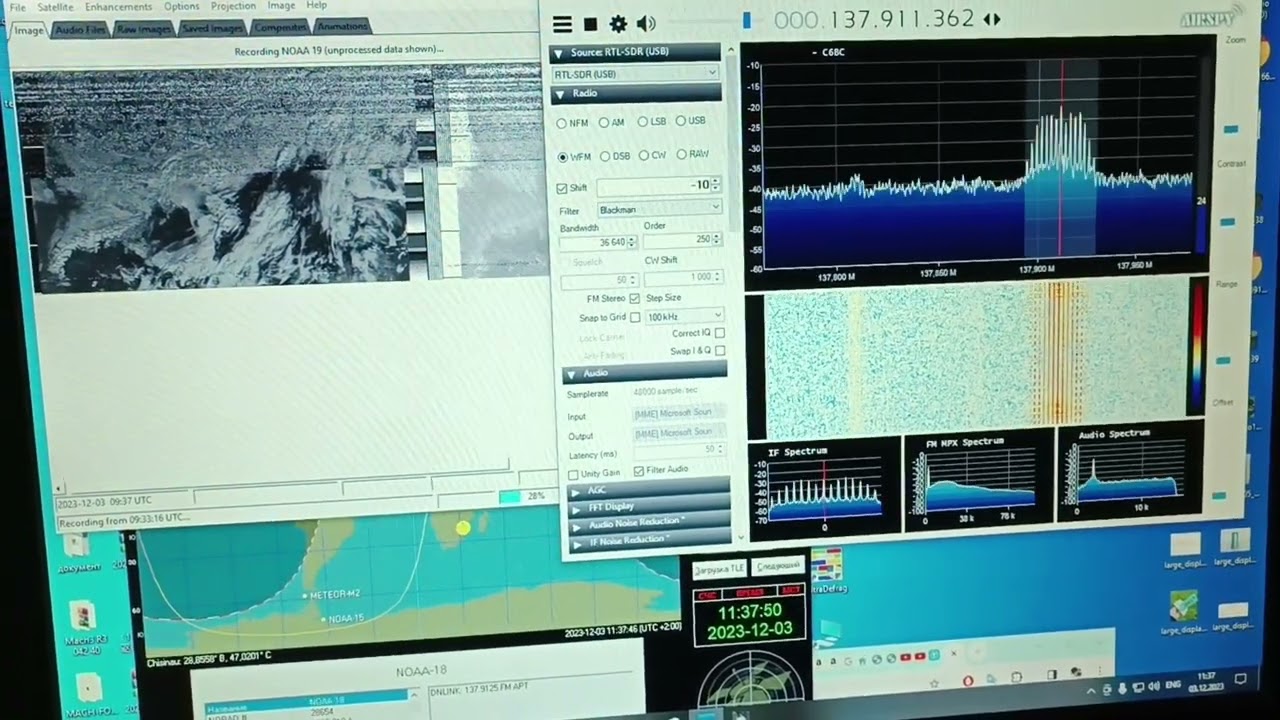Expand the FFT Display section

pos(648,506)
